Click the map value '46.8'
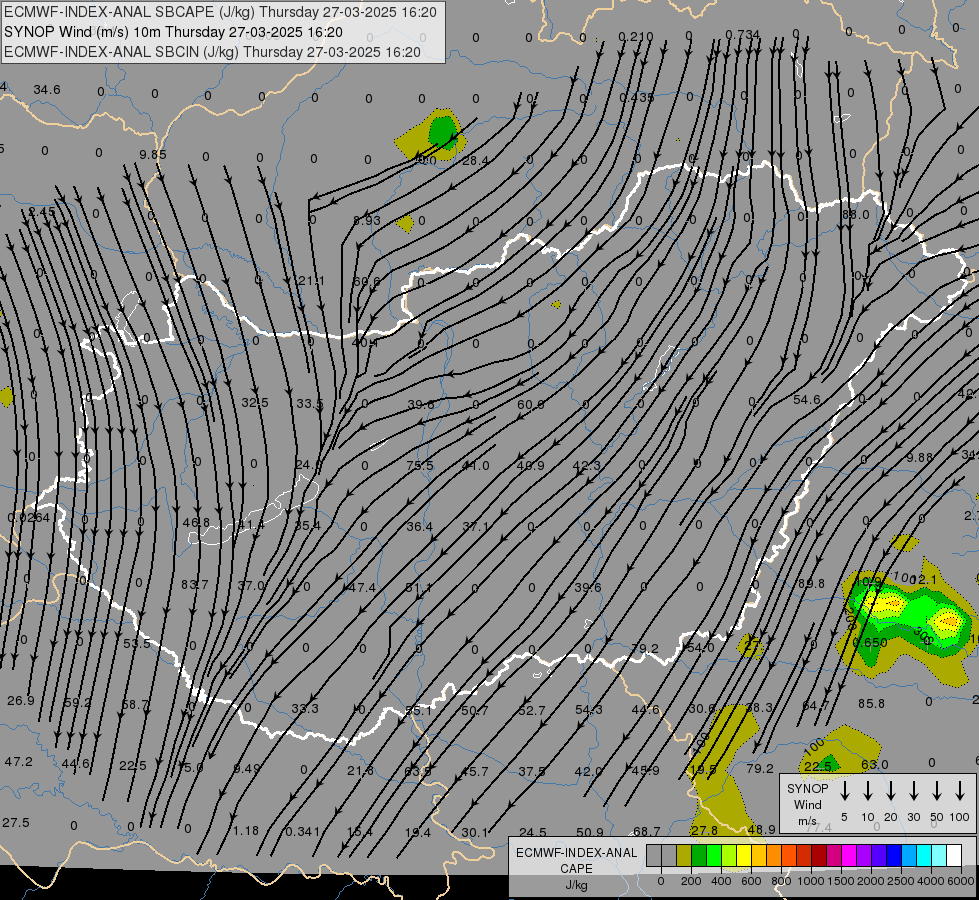 (196, 522)
